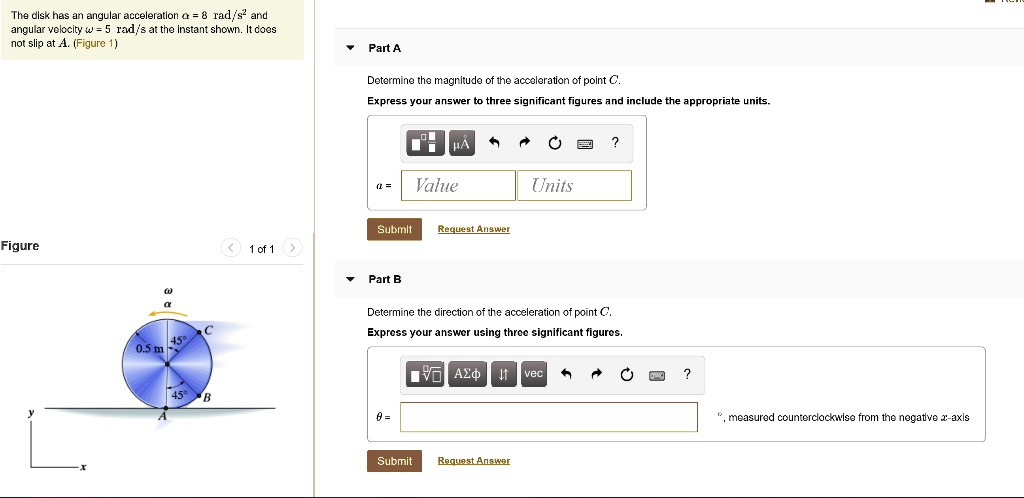Viewport: 1024px width, 498px height.
Task: Open help for the Part A answer box
Action: tap(615, 143)
